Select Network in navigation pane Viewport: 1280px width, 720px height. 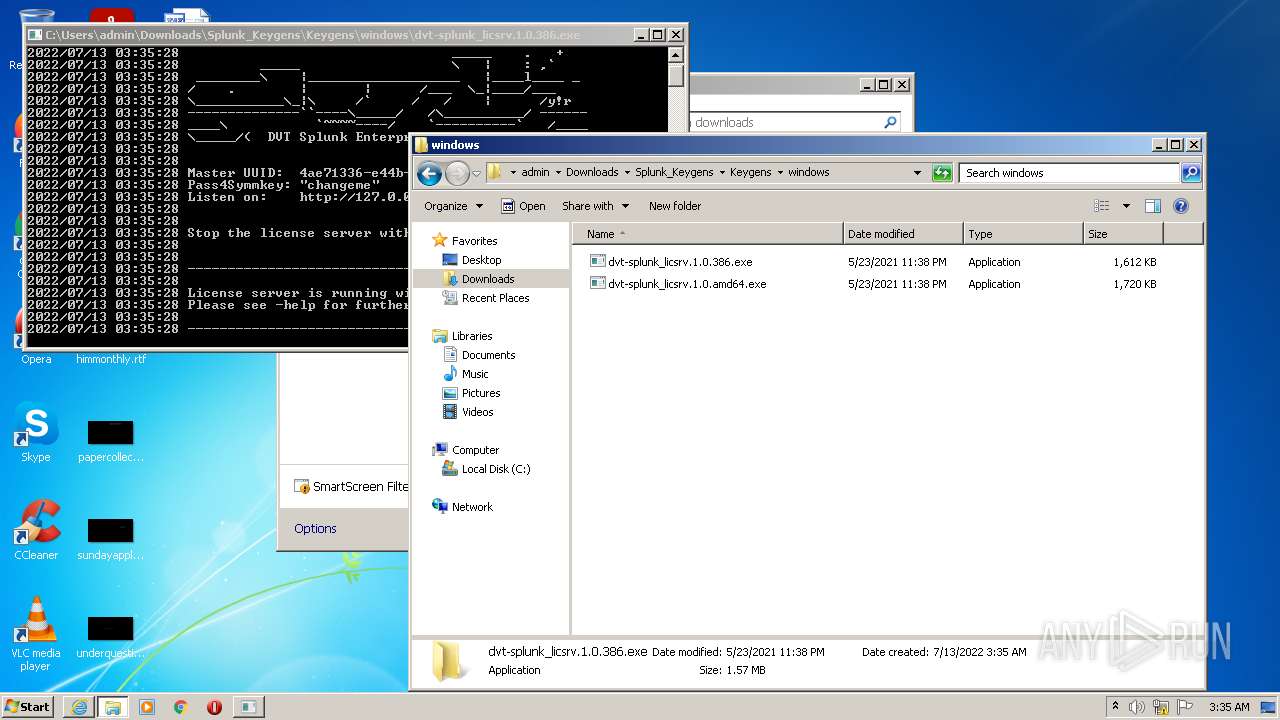pos(472,507)
